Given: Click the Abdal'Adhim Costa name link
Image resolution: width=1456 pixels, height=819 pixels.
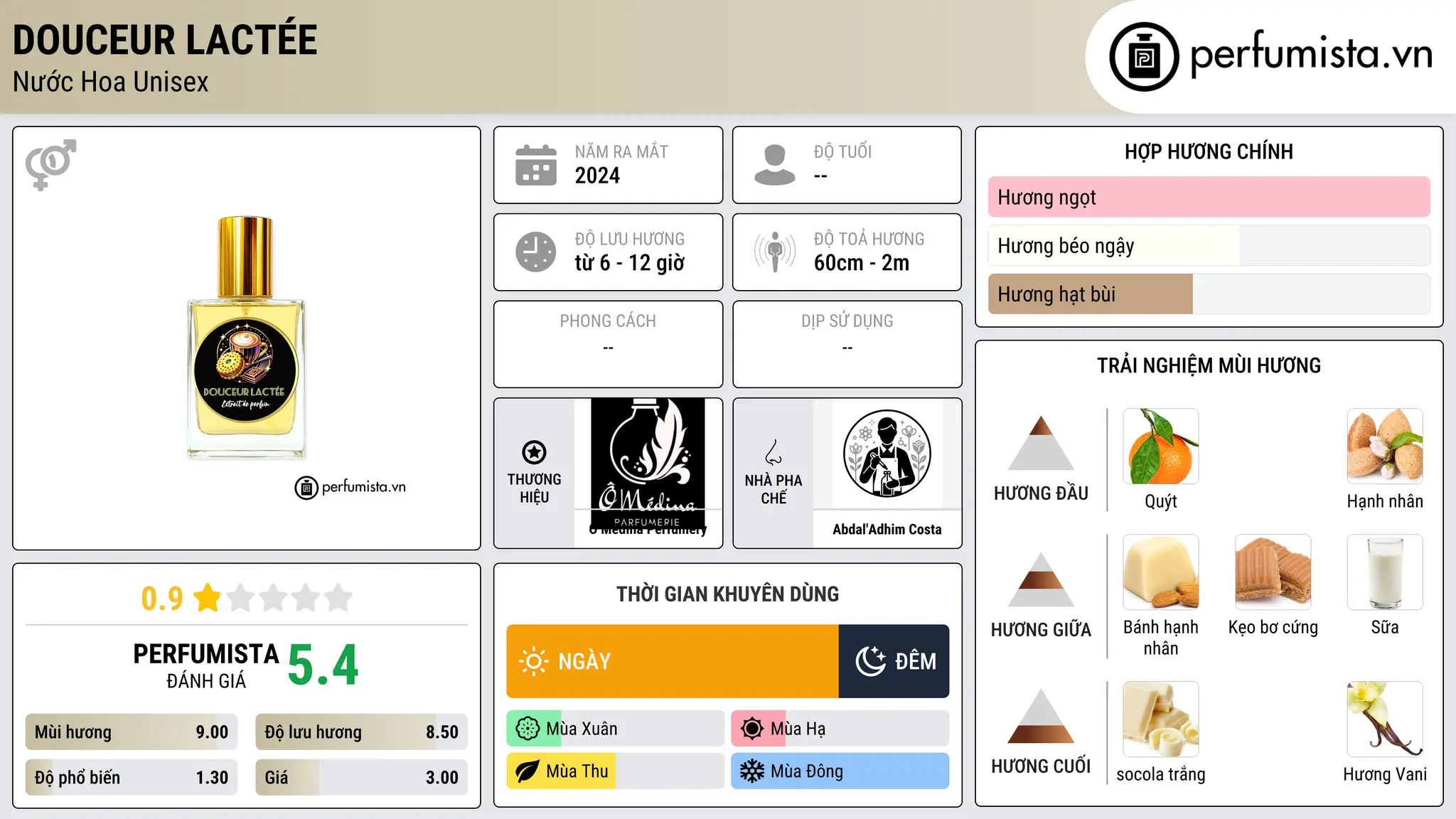Looking at the screenshot, I should (887, 529).
